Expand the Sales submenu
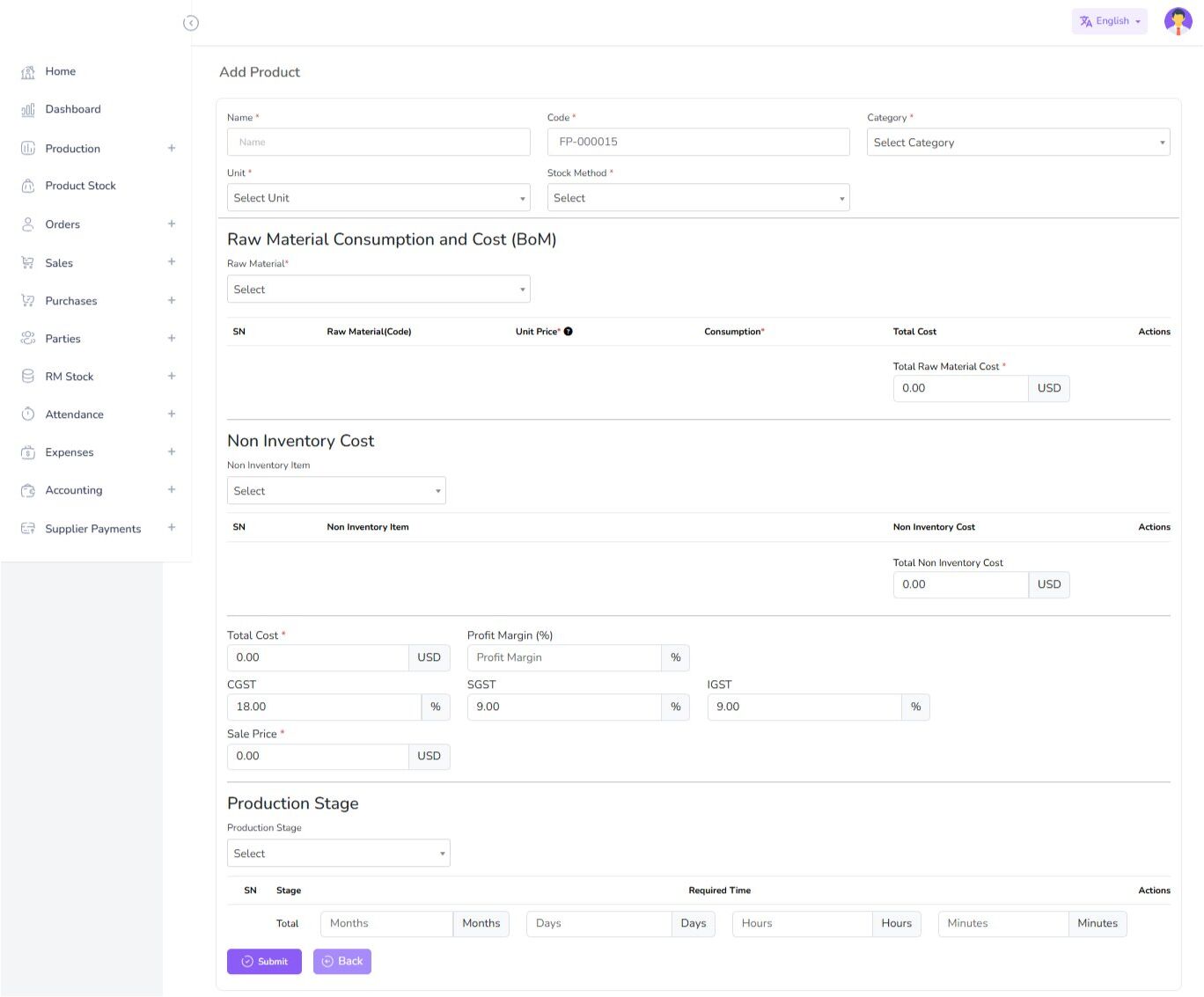The height and width of the screenshot is (997, 1204). click(x=172, y=262)
